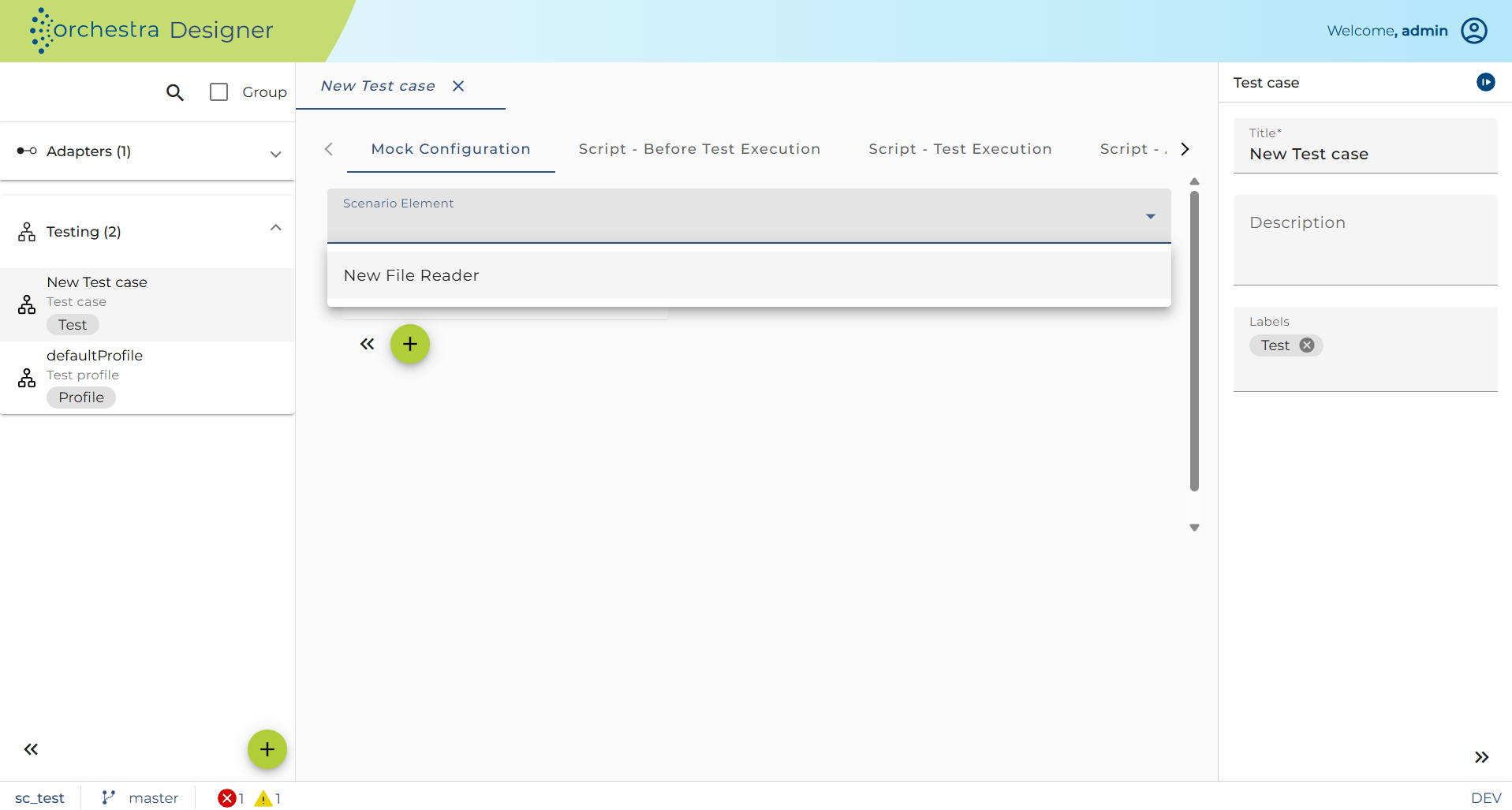
Task: Open the partially visible Script tab
Action: [x=1133, y=149]
